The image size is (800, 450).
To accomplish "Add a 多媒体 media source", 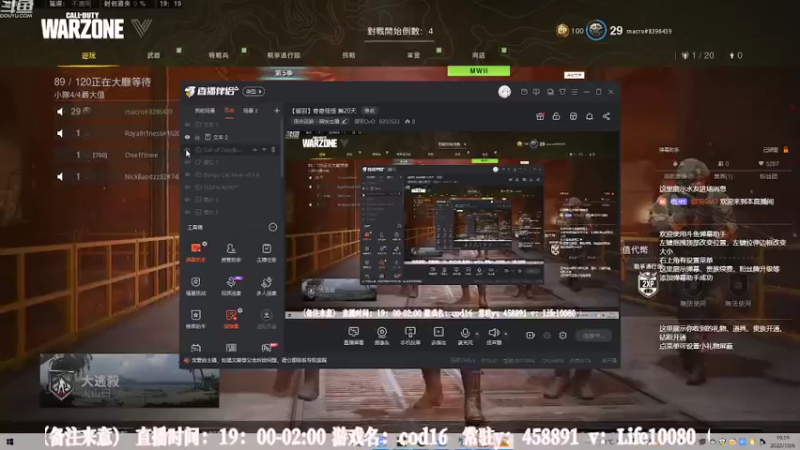I will [x=438, y=335].
